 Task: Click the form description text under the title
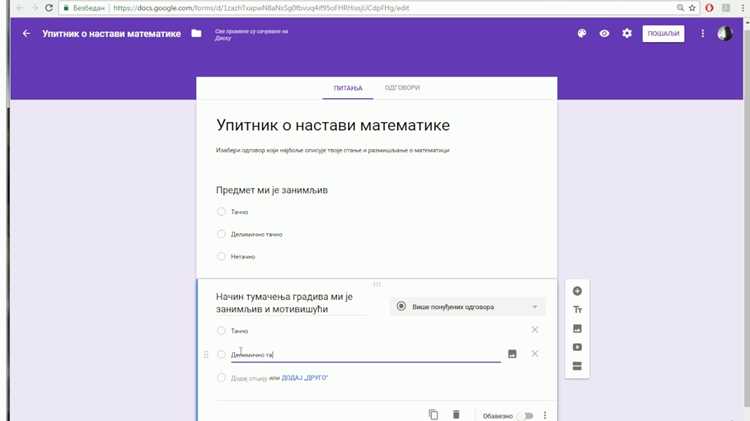332,150
